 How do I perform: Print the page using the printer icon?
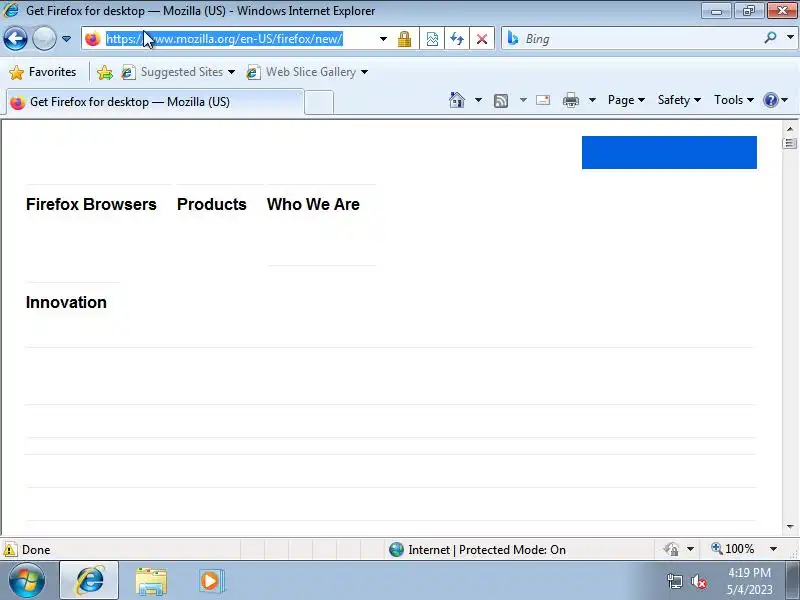tap(570, 101)
